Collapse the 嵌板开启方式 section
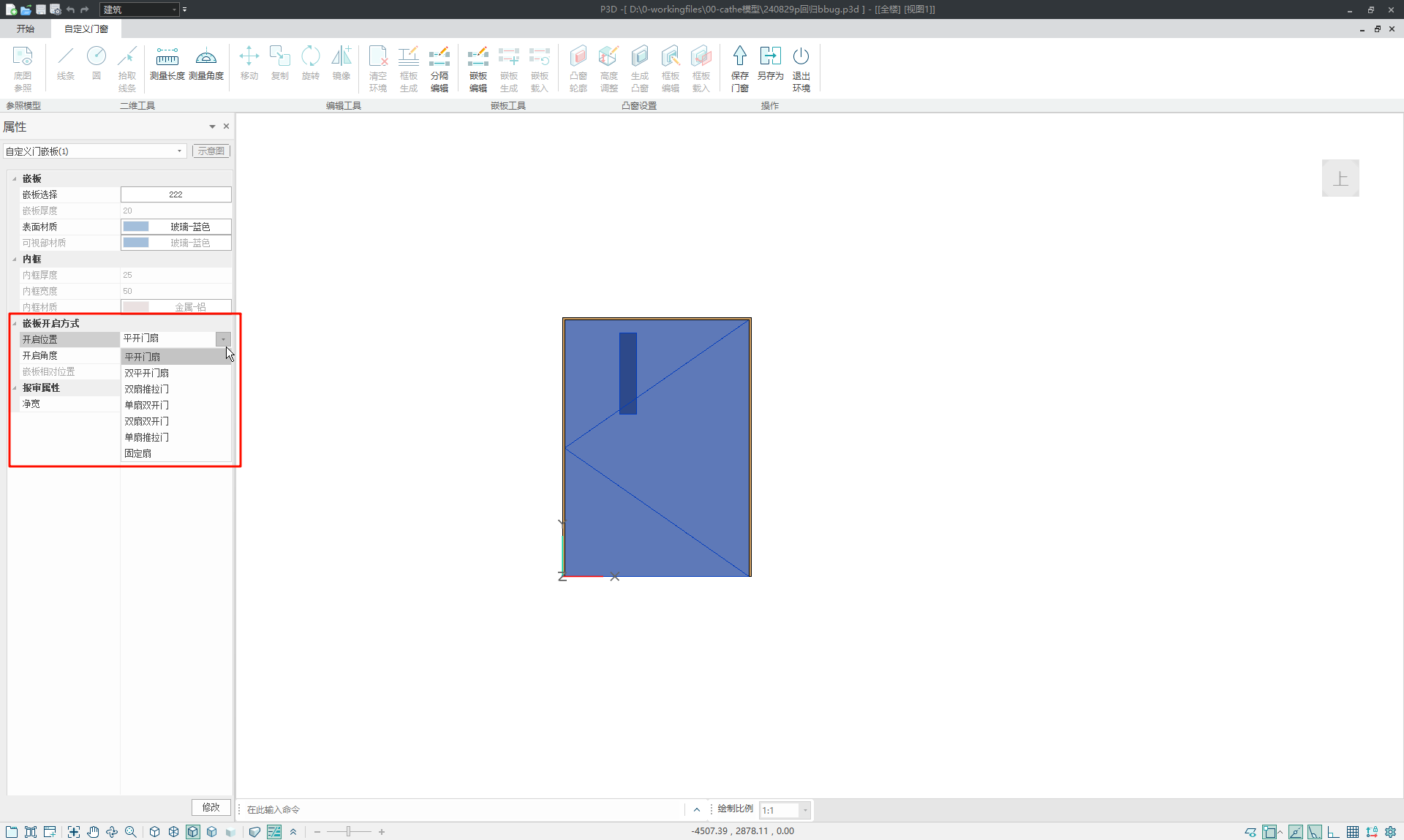The height and width of the screenshot is (840, 1404). (x=15, y=323)
